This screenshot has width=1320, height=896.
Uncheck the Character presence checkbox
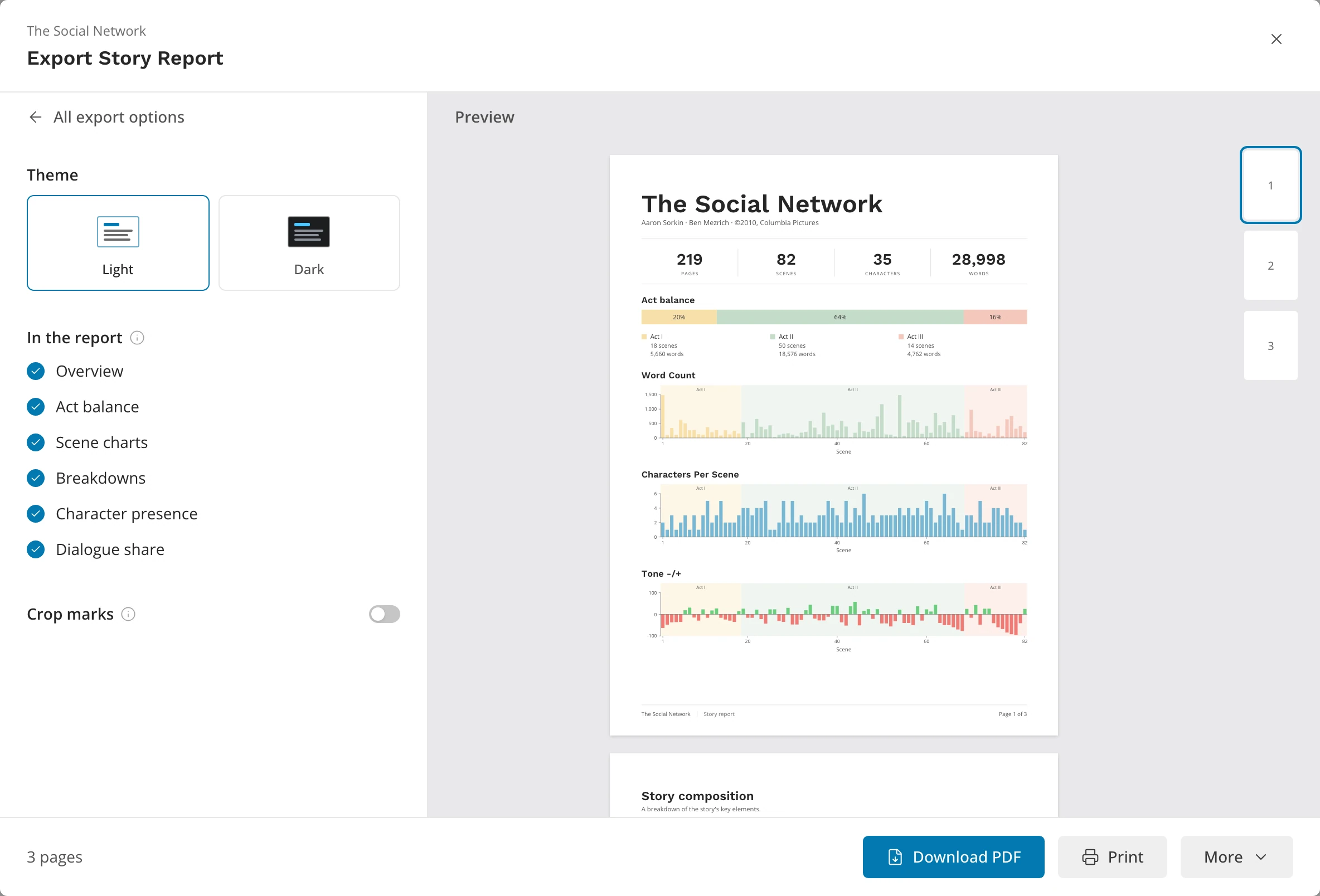click(x=36, y=514)
